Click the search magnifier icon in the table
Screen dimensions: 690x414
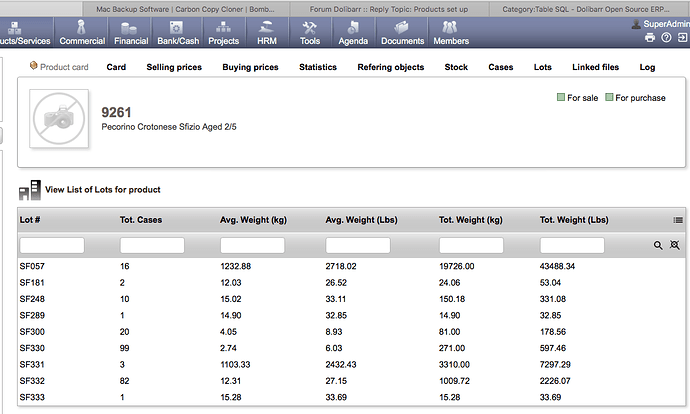658,245
